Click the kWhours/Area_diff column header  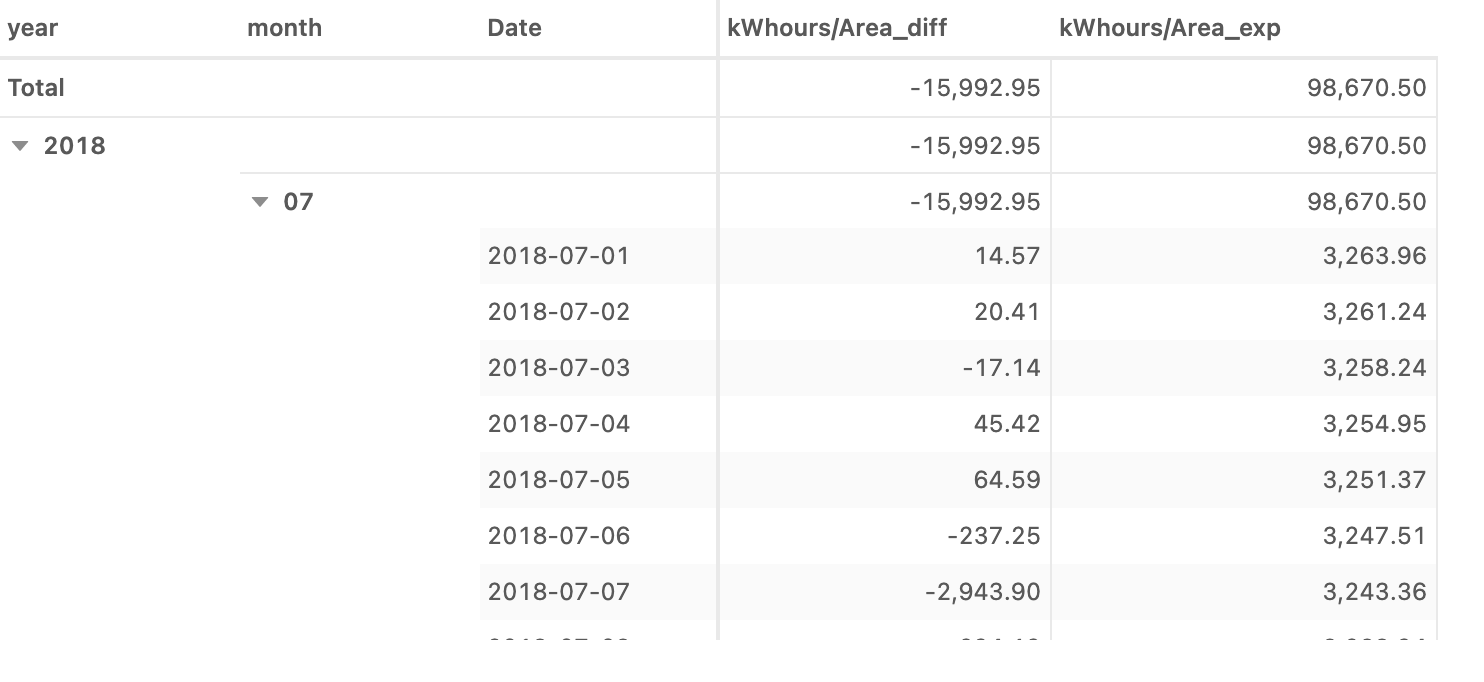837,28
